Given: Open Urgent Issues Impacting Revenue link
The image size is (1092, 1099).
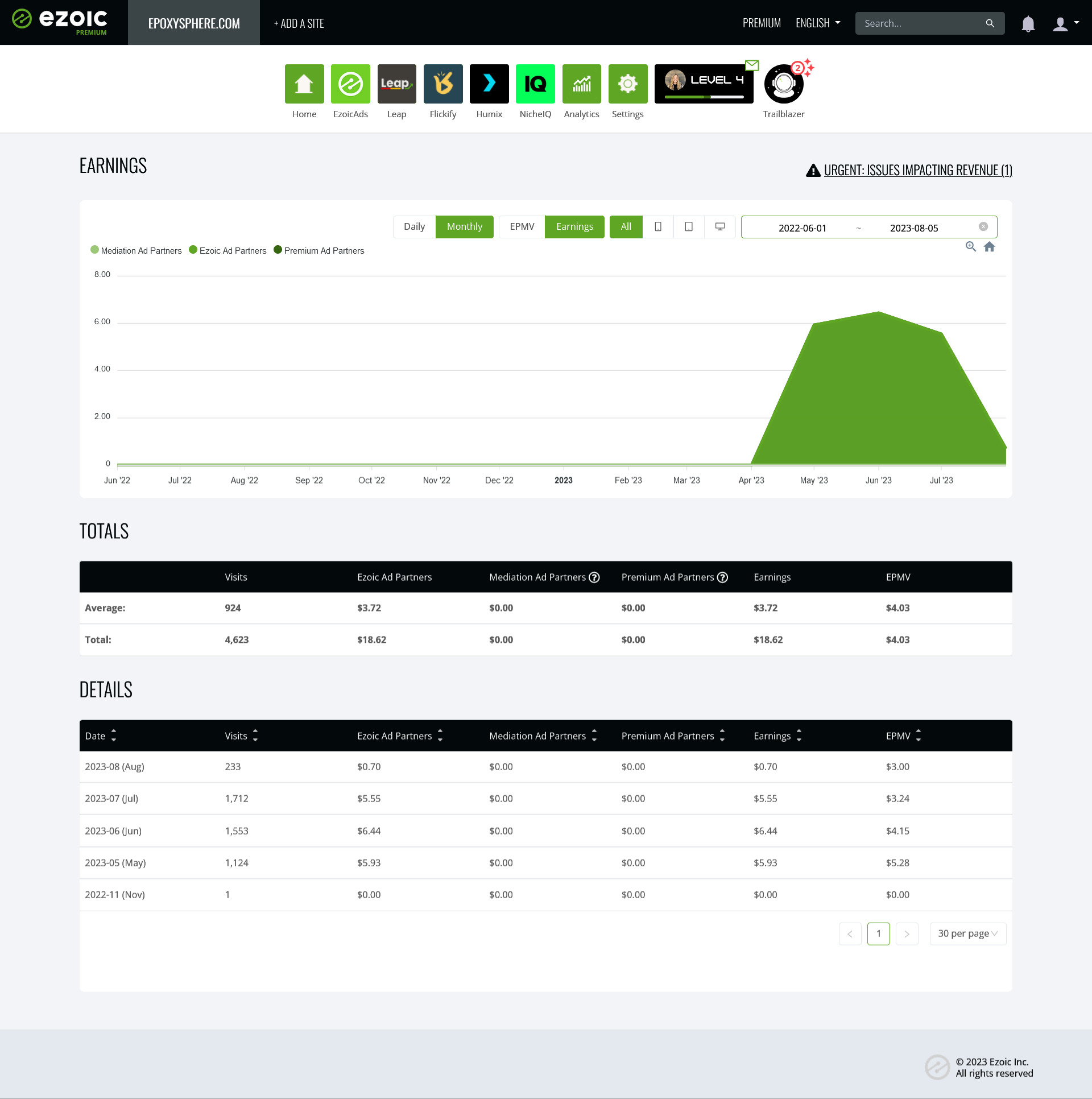Looking at the screenshot, I should pos(918,170).
